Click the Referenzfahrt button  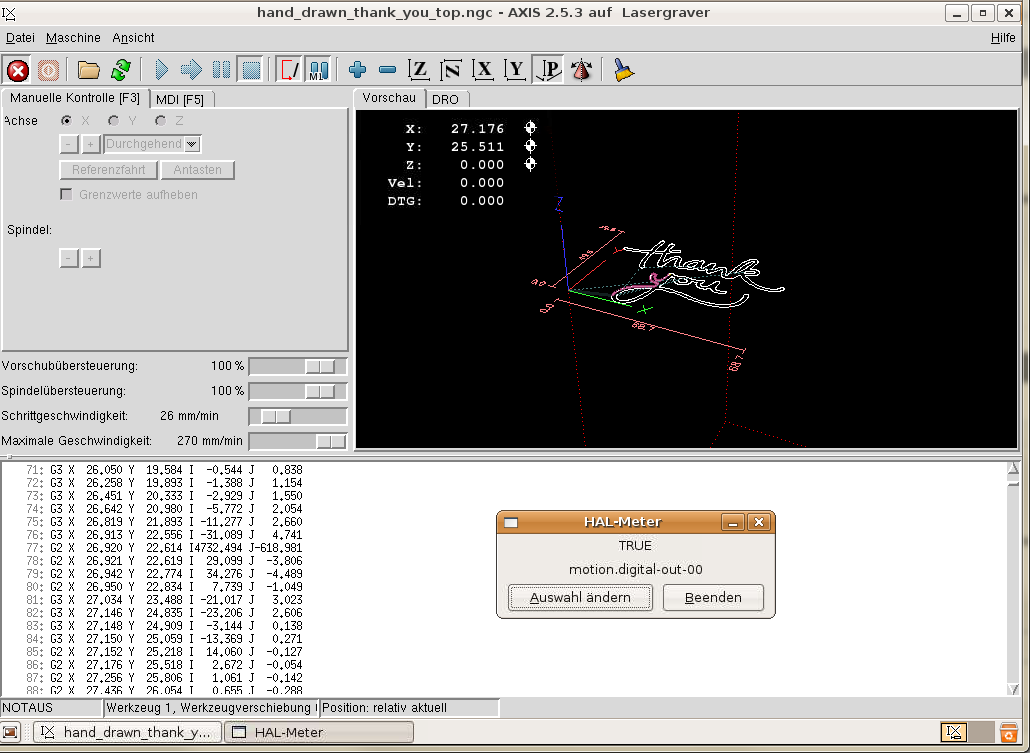108,169
